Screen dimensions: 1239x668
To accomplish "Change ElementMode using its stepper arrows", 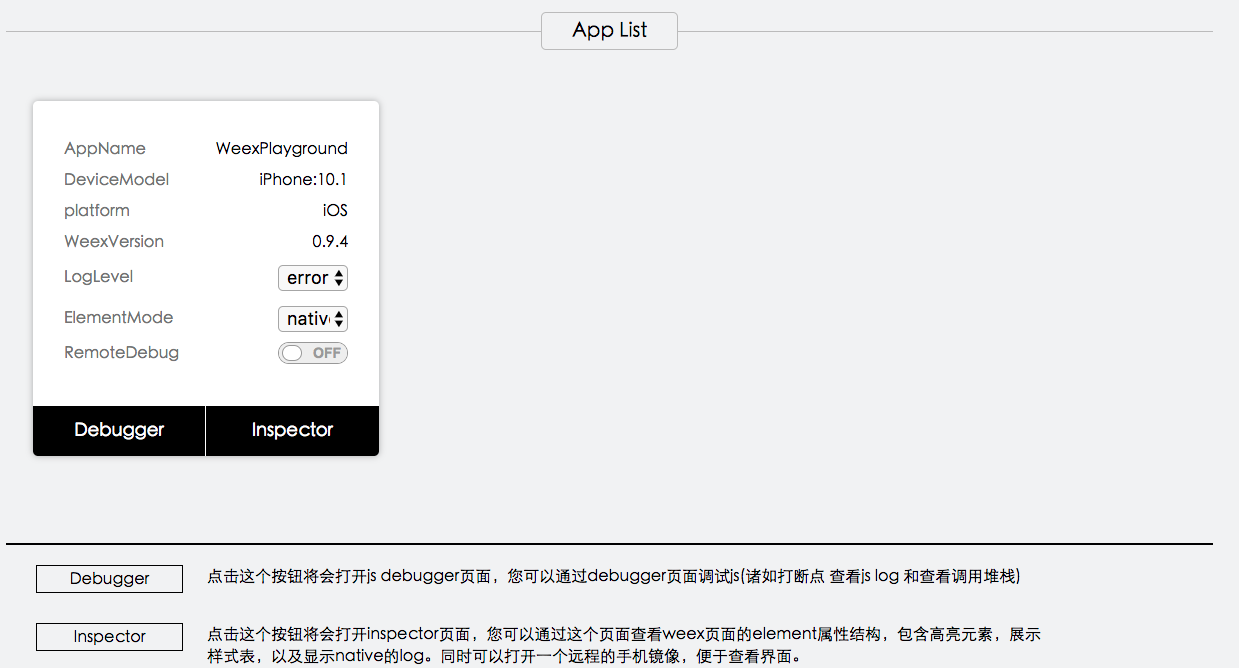I will coord(339,318).
